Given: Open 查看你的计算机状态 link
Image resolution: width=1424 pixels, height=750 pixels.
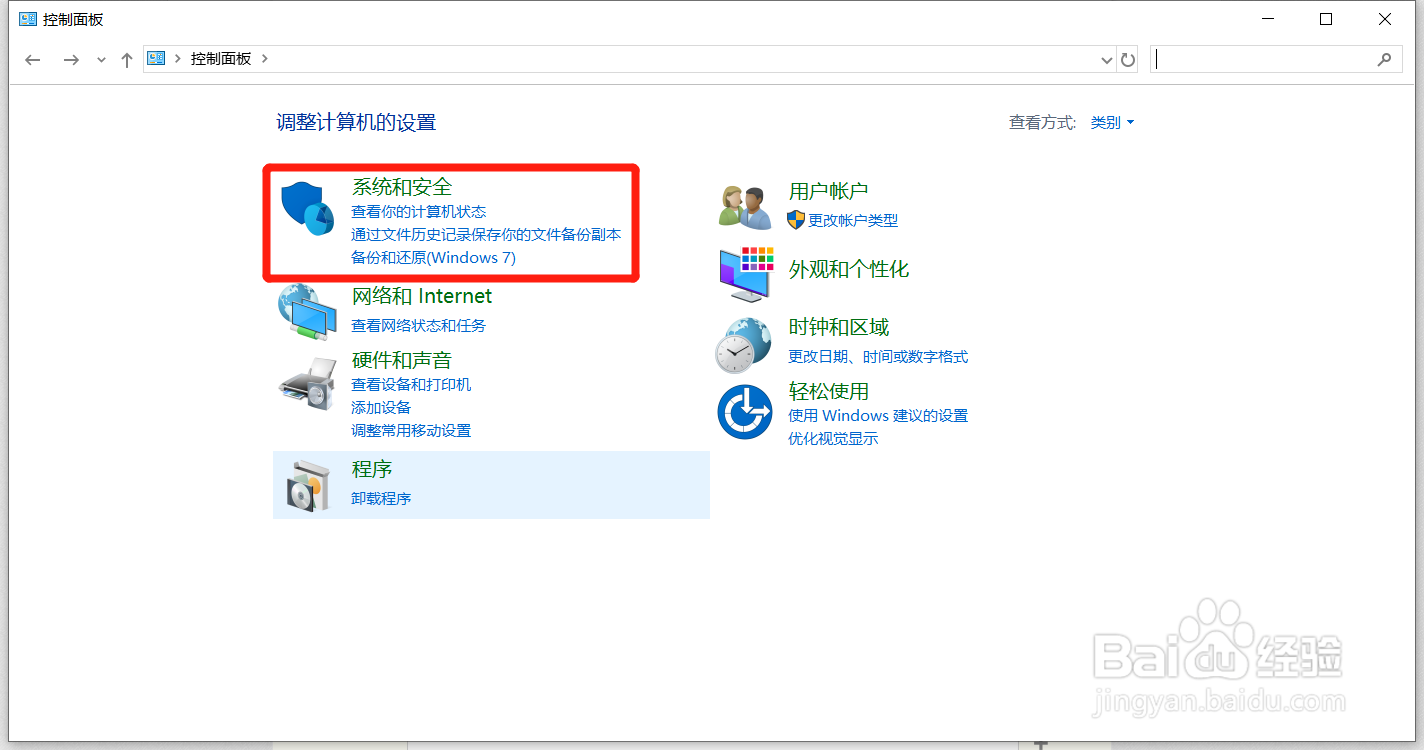Looking at the screenshot, I should point(418,212).
